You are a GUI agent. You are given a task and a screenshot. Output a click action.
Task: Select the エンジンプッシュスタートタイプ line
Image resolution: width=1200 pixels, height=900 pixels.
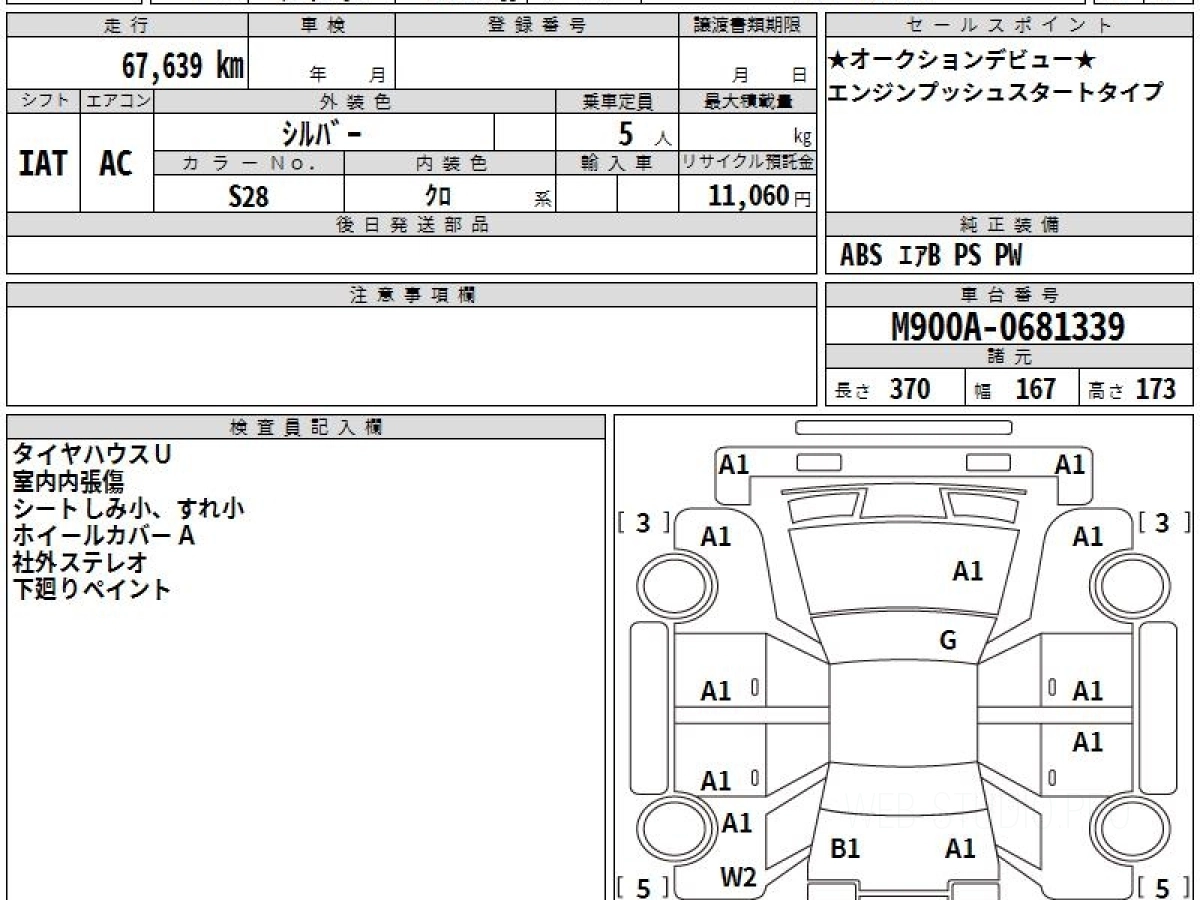[x=995, y=92]
